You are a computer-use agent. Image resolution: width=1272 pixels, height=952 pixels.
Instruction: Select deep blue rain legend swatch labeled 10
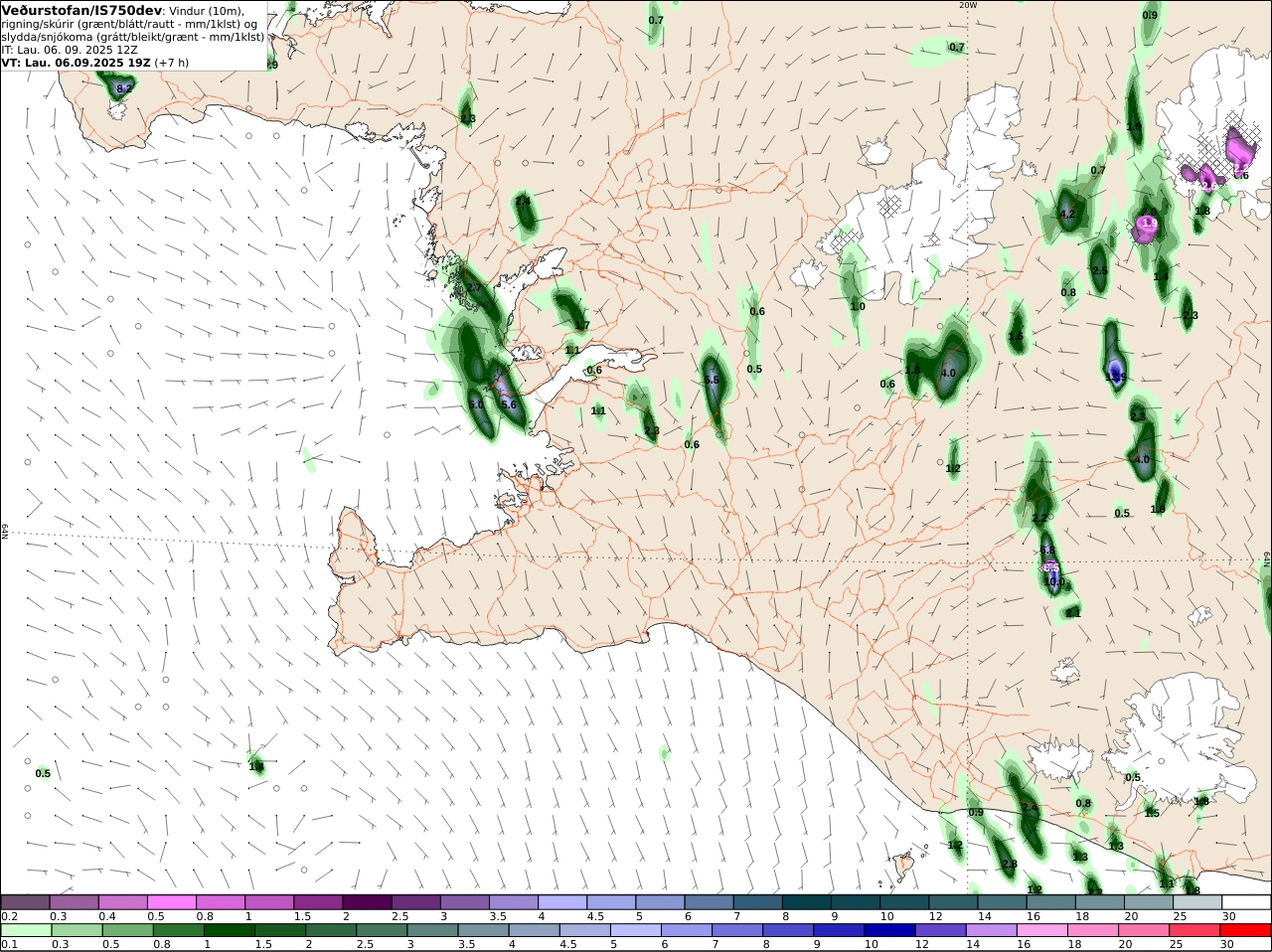click(889, 930)
